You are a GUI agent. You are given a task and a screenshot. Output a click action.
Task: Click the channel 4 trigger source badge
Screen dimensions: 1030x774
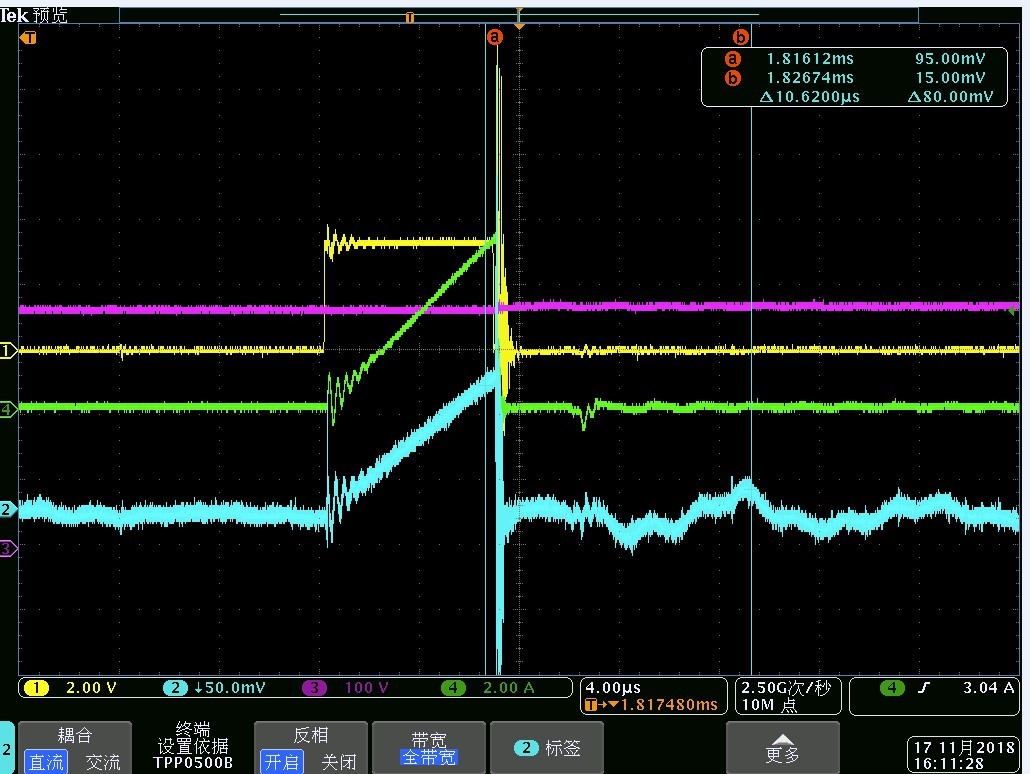tap(891, 688)
